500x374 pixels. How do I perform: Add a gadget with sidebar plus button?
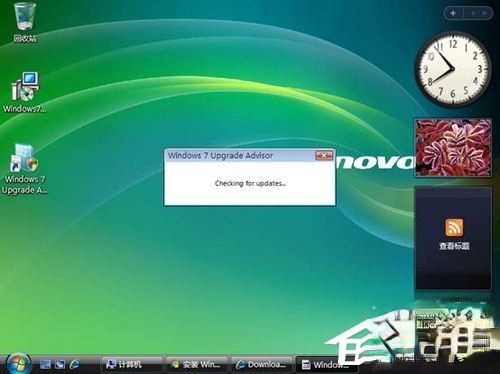click(x=453, y=13)
